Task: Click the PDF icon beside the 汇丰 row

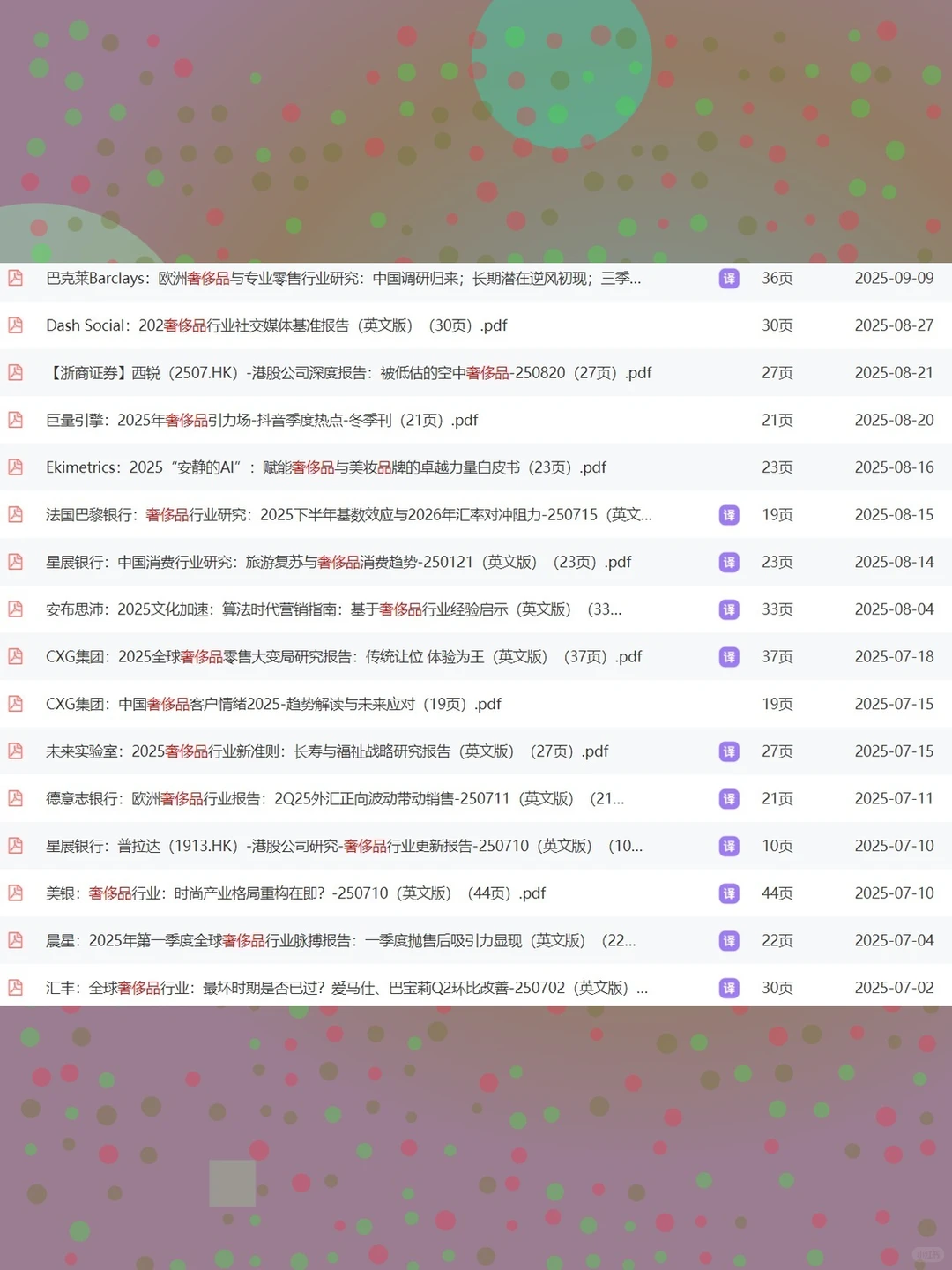Action: (16, 988)
